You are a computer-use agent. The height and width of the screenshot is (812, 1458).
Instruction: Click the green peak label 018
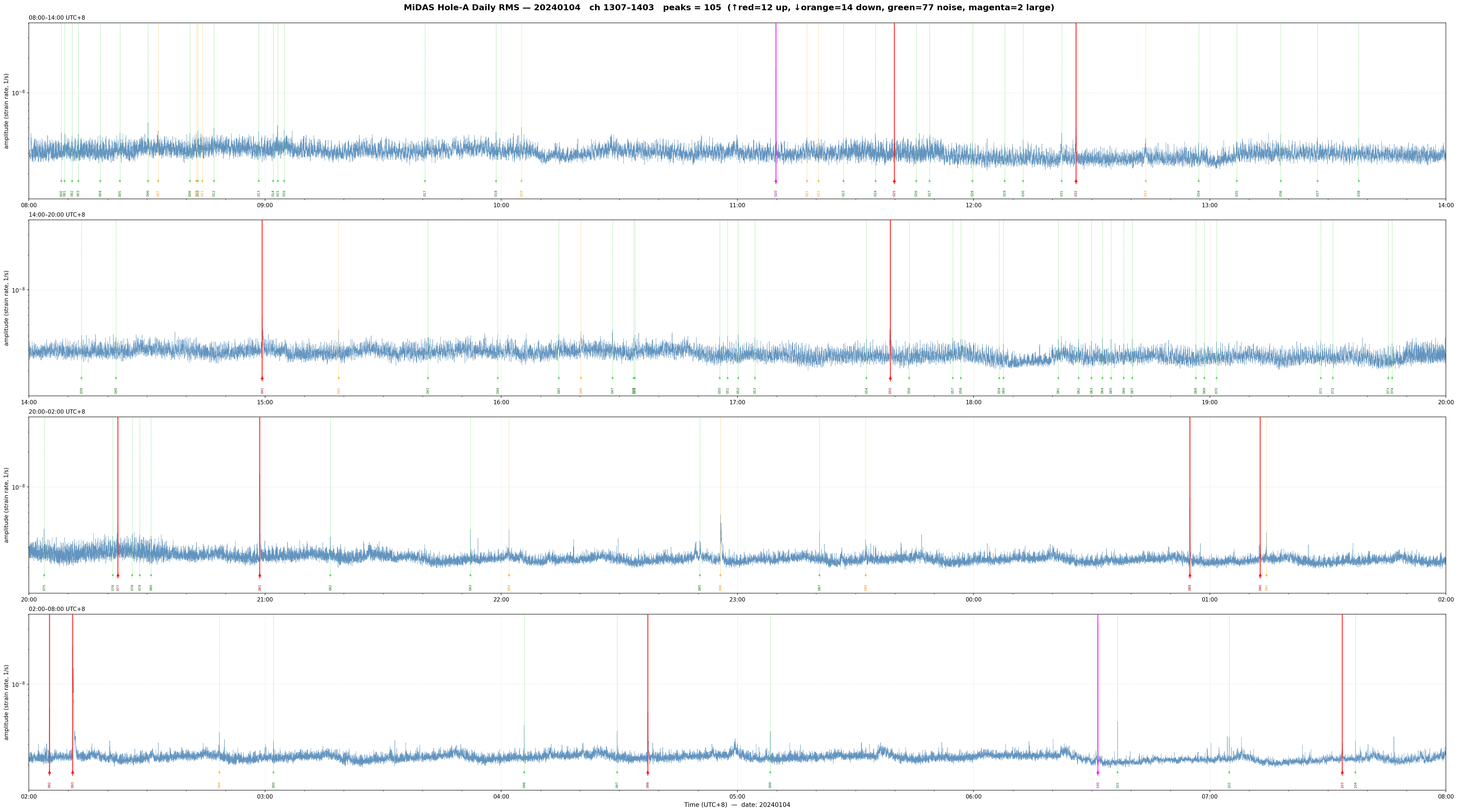(x=496, y=193)
